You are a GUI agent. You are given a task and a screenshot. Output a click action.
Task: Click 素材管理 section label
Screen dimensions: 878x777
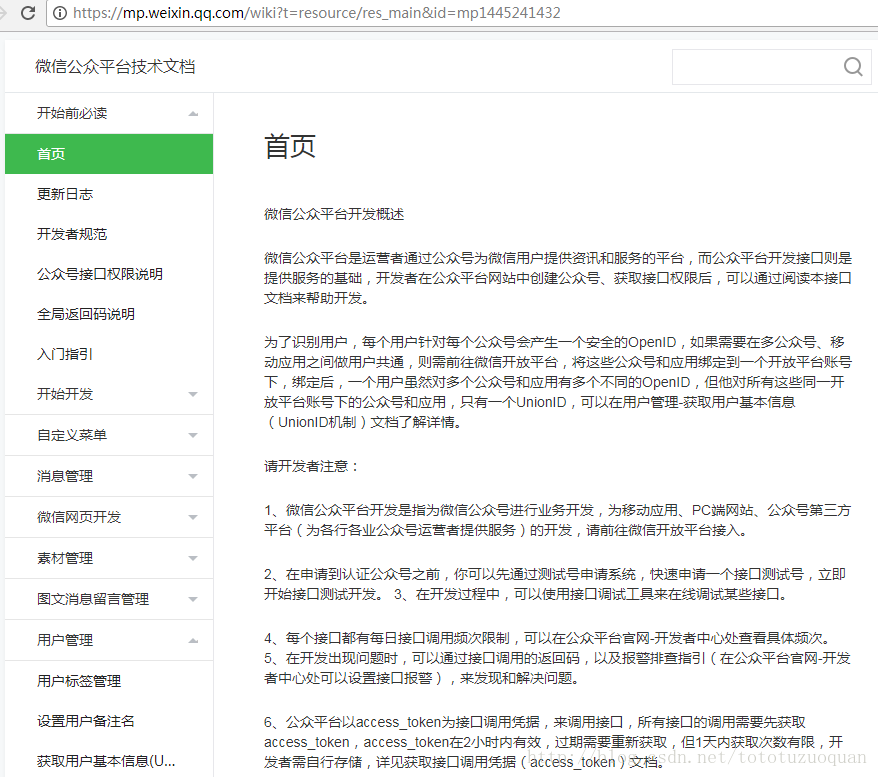pos(65,558)
